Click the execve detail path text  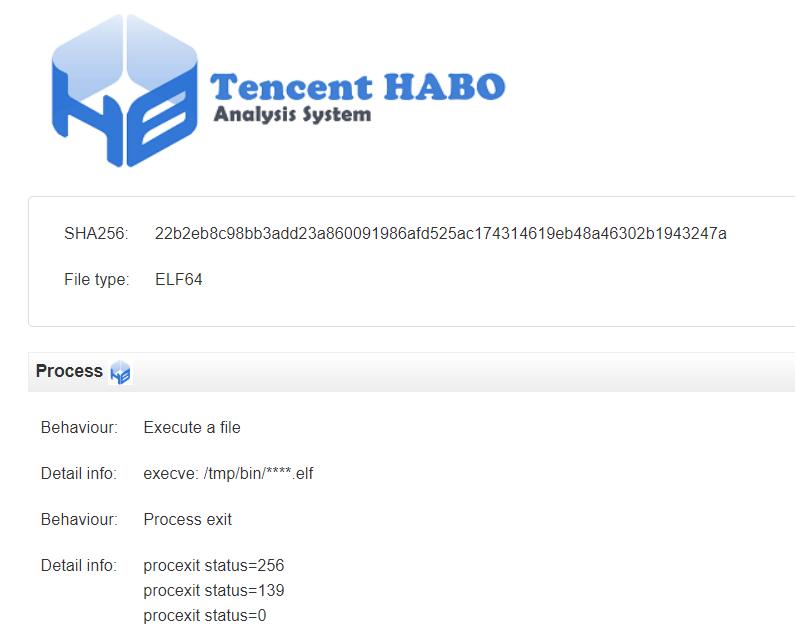click(228, 473)
